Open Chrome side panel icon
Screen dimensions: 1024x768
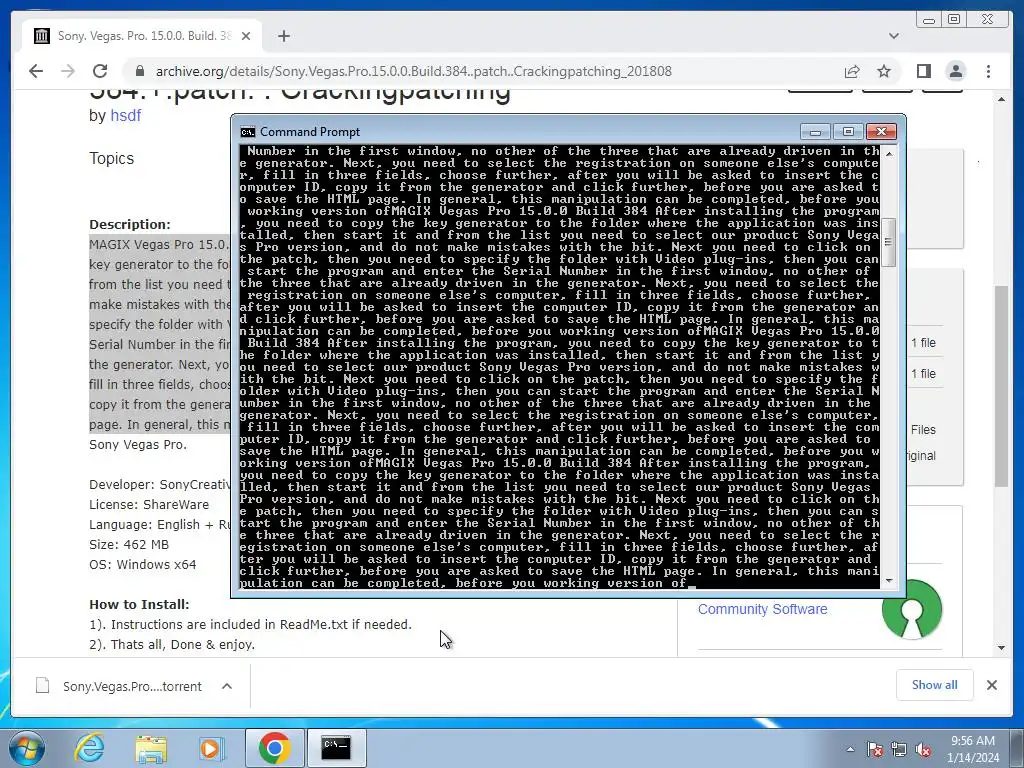point(923,71)
